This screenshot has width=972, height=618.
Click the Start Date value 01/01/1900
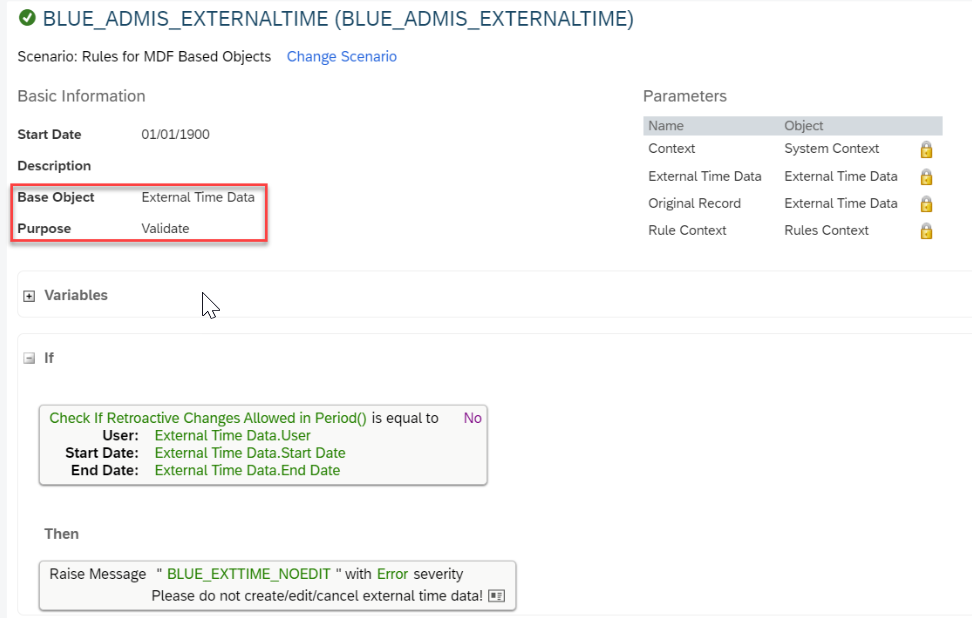point(175,135)
